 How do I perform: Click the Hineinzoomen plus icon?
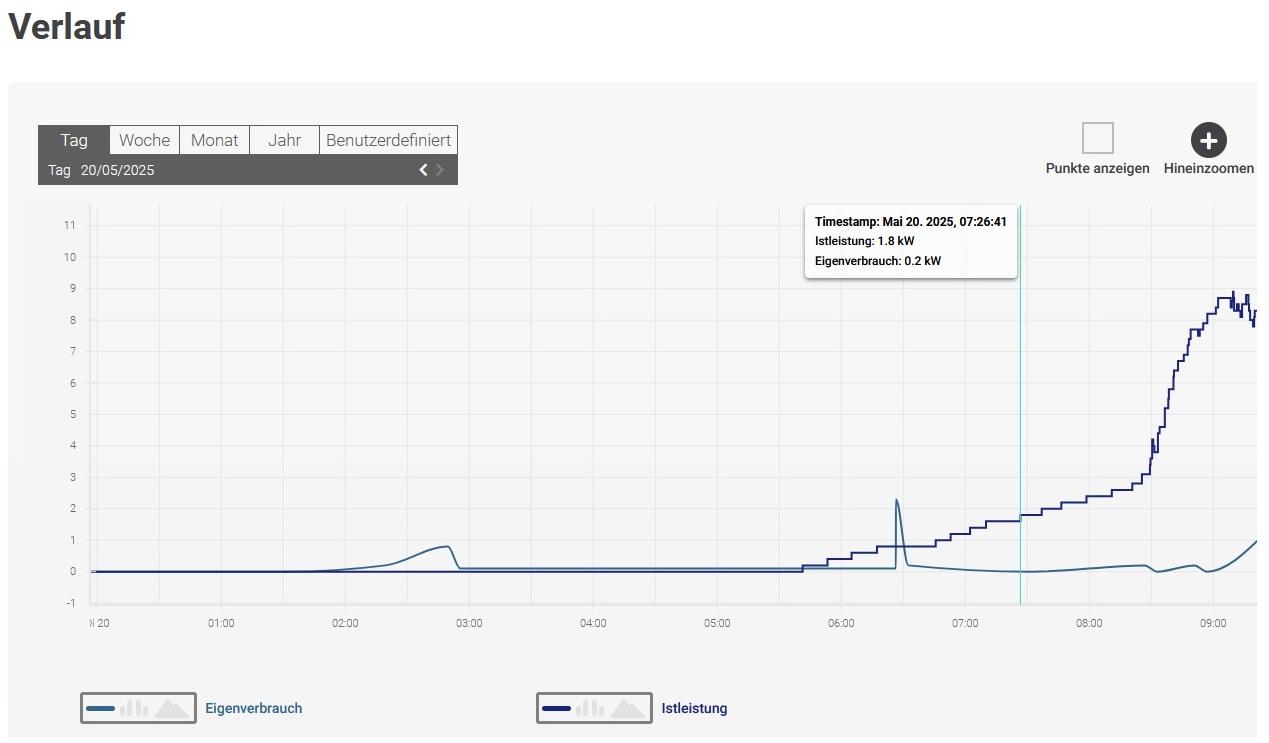[1208, 140]
